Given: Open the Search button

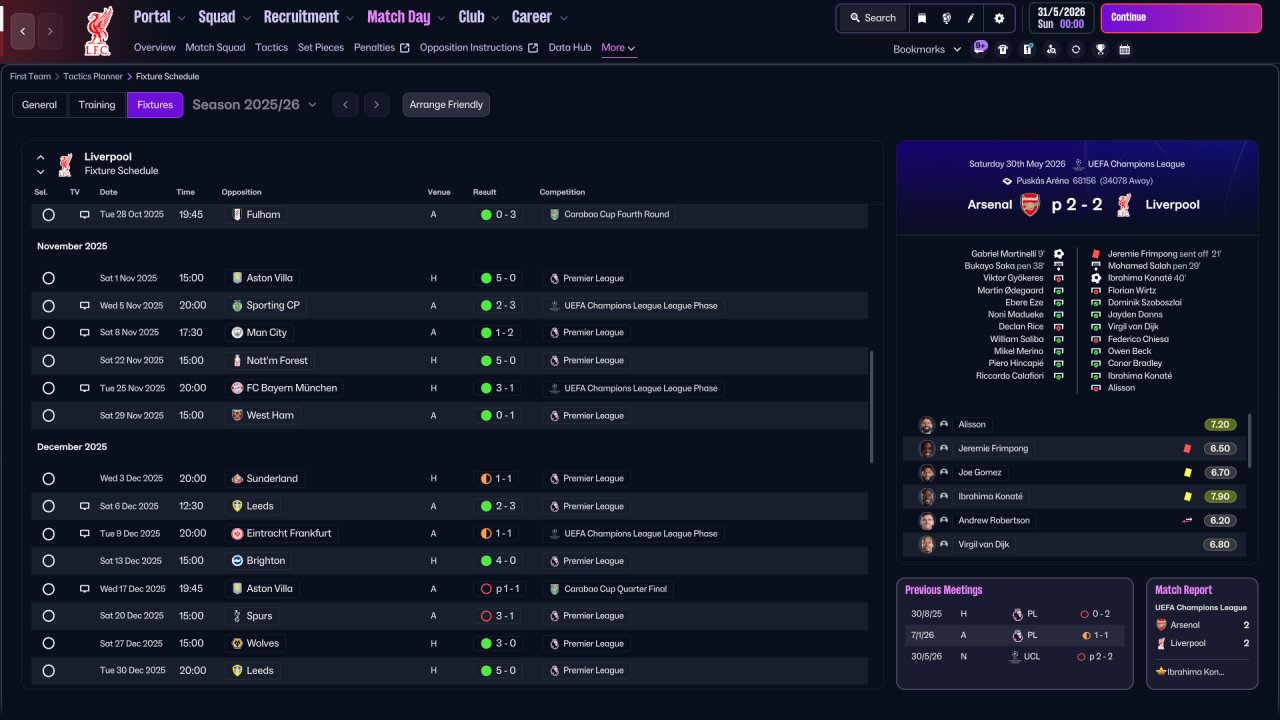Looking at the screenshot, I should point(872,18).
